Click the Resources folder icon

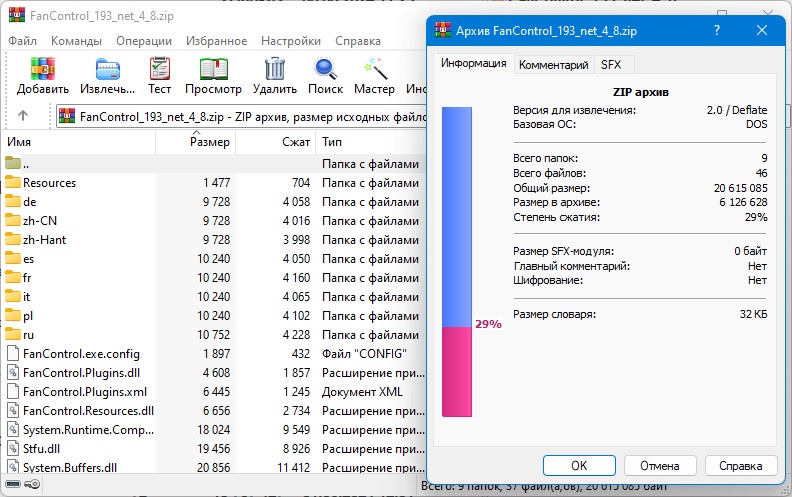(13, 182)
